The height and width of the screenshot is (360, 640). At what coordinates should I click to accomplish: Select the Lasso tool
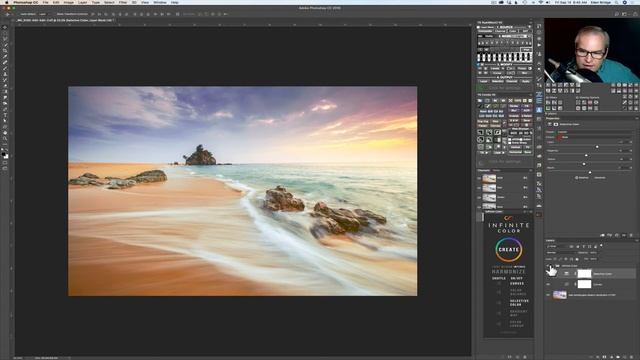click(x=5, y=39)
